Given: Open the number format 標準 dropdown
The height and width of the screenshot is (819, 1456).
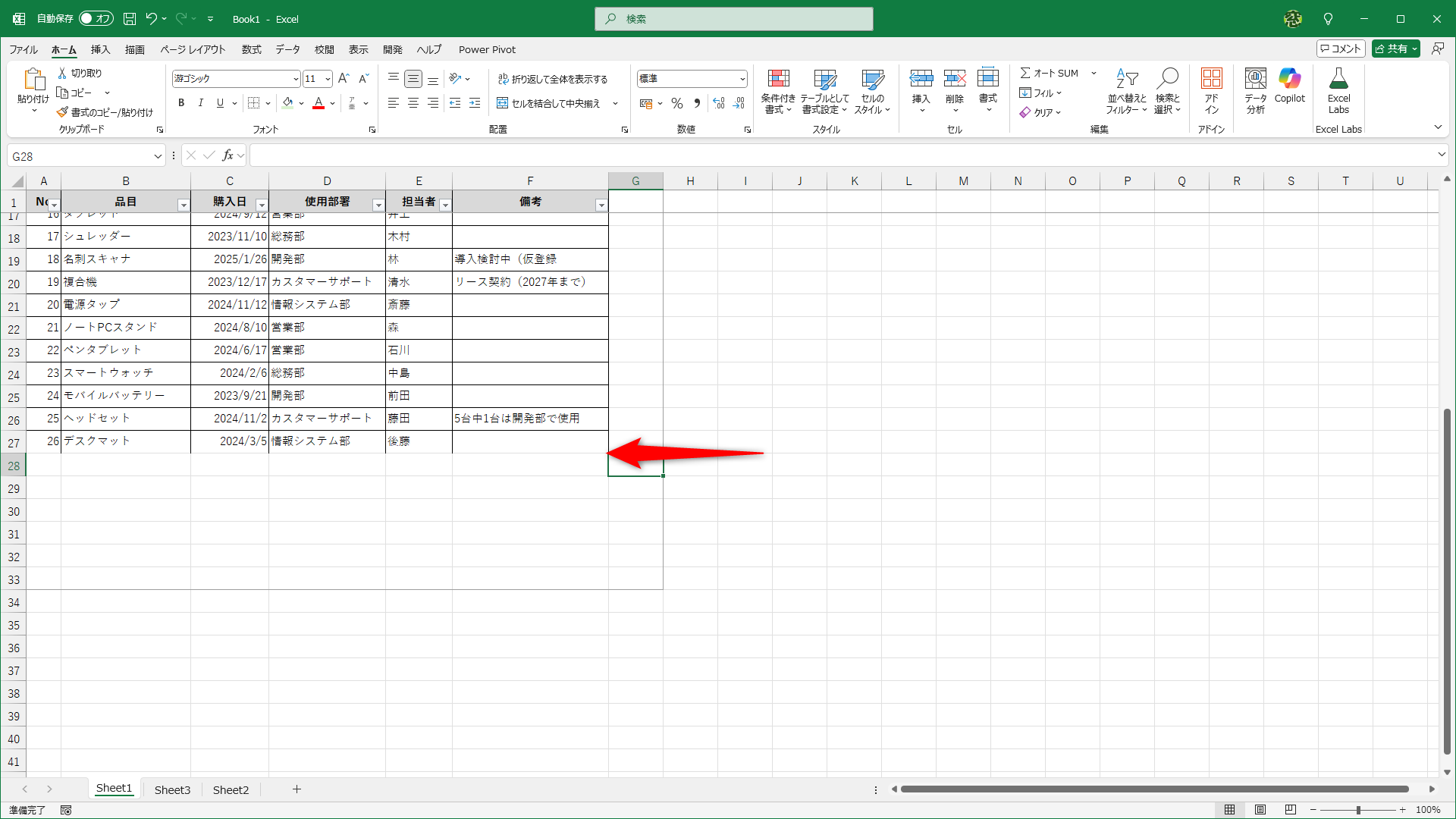Looking at the screenshot, I should pos(742,79).
